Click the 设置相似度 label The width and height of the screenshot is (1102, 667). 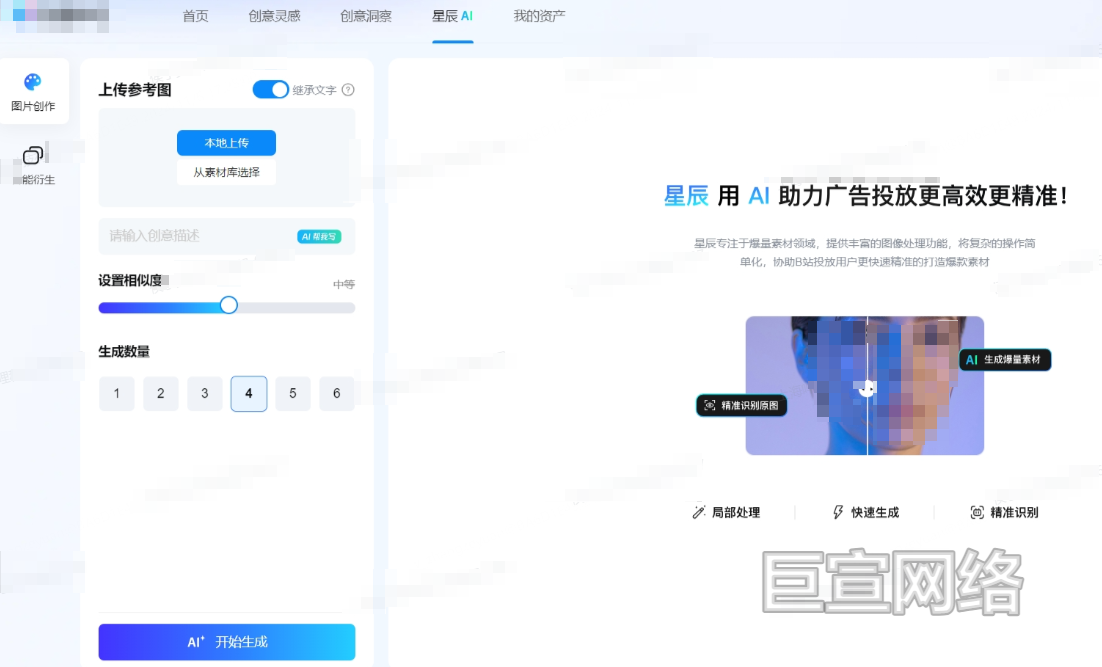[130, 280]
